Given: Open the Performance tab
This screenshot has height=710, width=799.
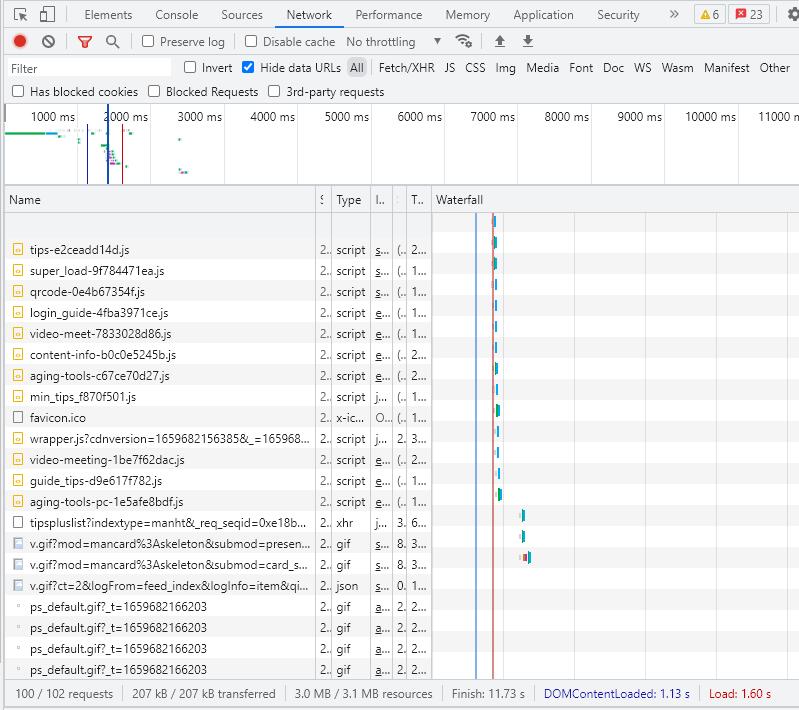Looking at the screenshot, I should coord(388,15).
